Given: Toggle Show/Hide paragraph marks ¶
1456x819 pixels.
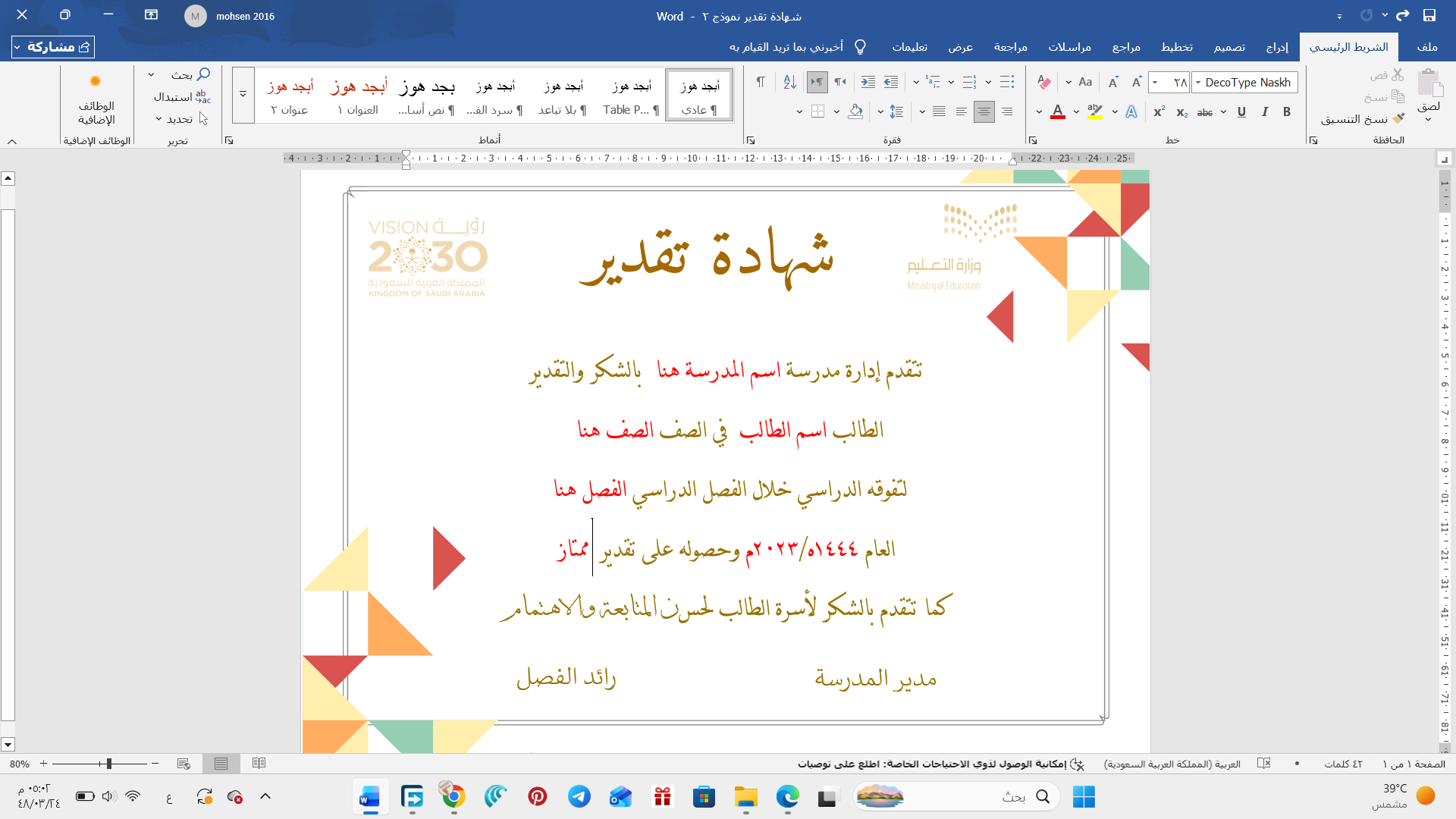Looking at the screenshot, I should 760,82.
